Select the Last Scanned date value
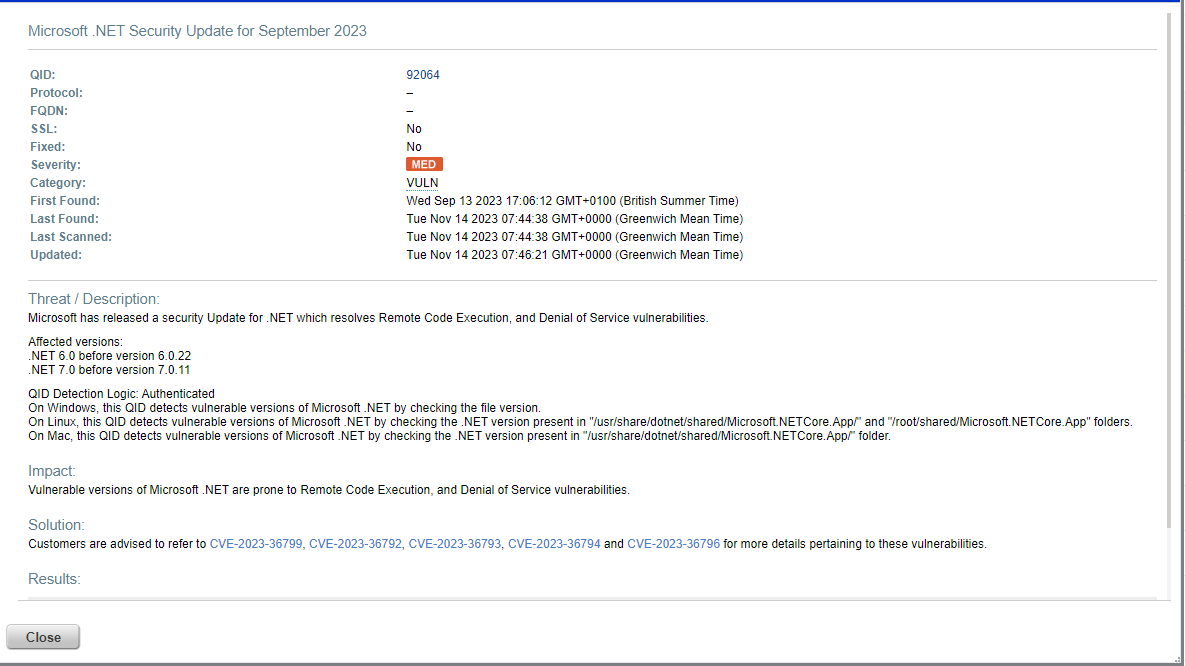 [x=574, y=237]
